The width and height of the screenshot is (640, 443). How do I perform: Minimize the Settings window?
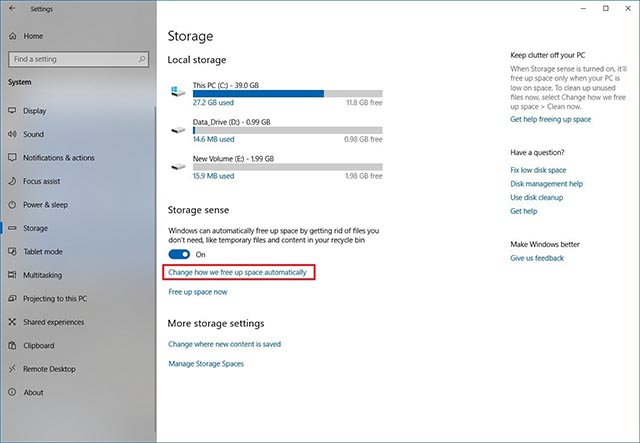click(584, 8)
